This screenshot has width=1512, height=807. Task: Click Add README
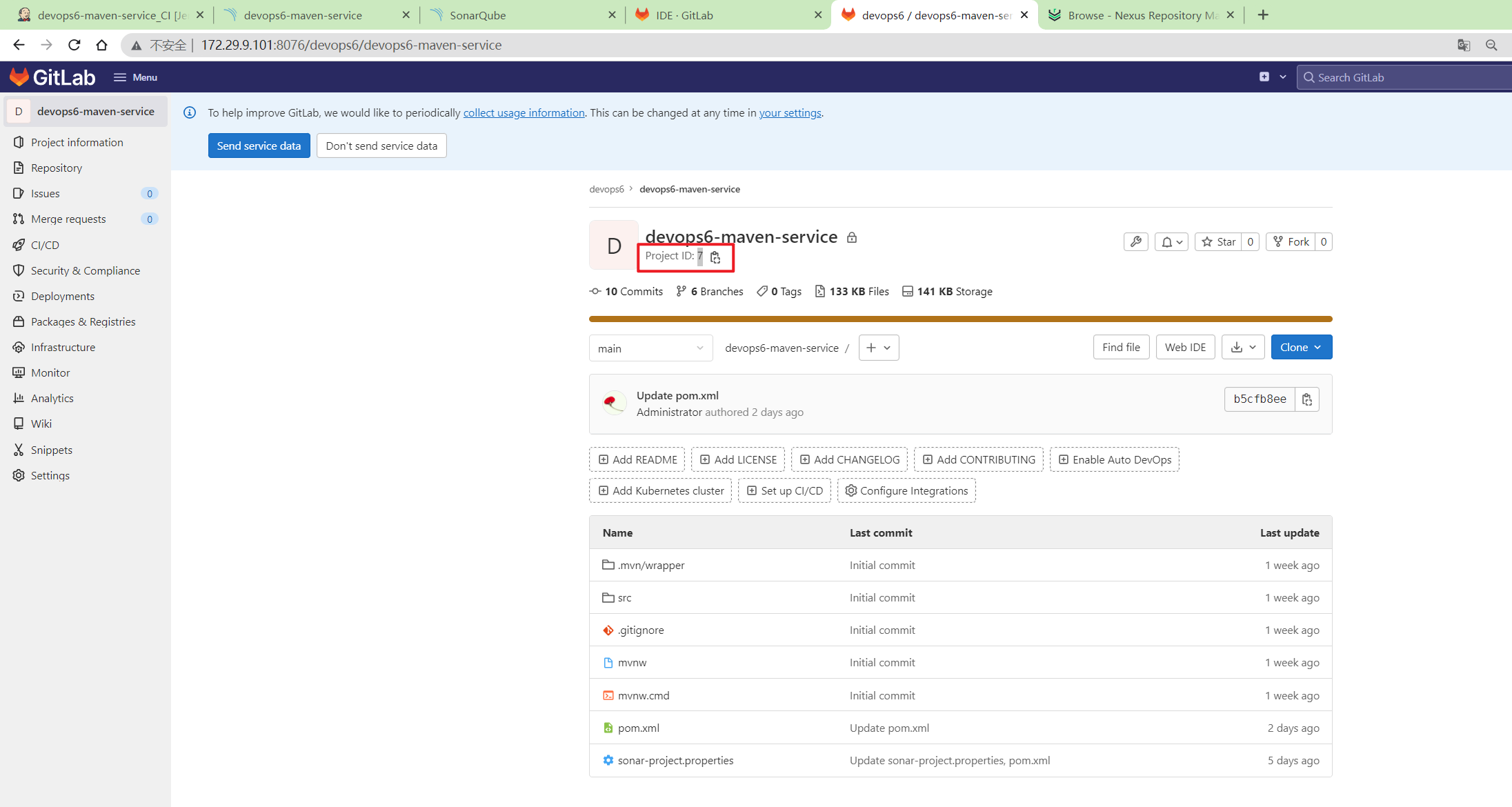(x=637, y=459)
